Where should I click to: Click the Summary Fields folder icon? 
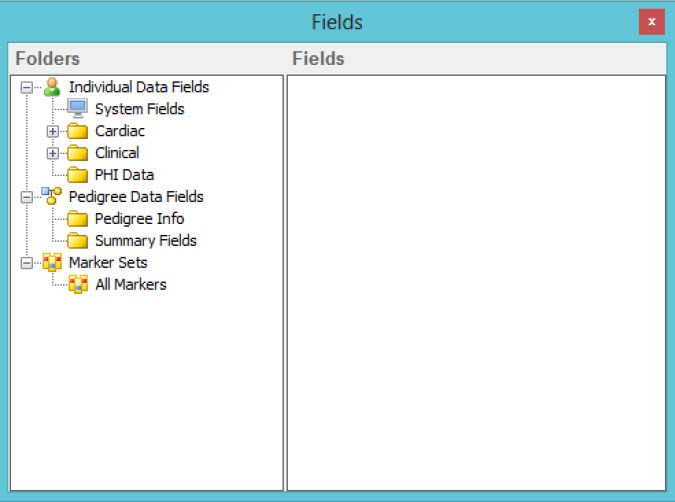click(x=78, y=241)
